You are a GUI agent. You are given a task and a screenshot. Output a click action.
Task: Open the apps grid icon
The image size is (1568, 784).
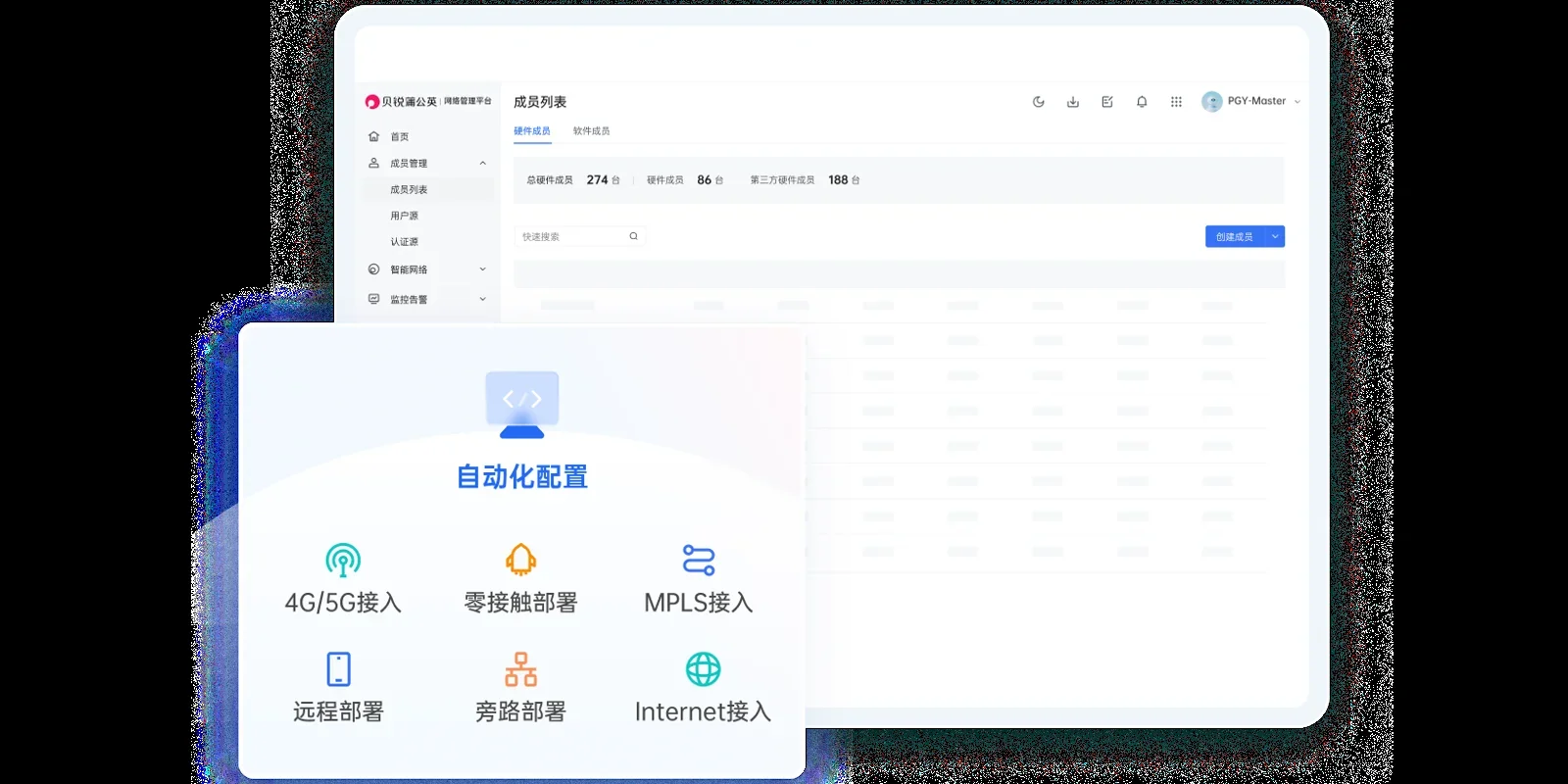[x=1176, y=102]
